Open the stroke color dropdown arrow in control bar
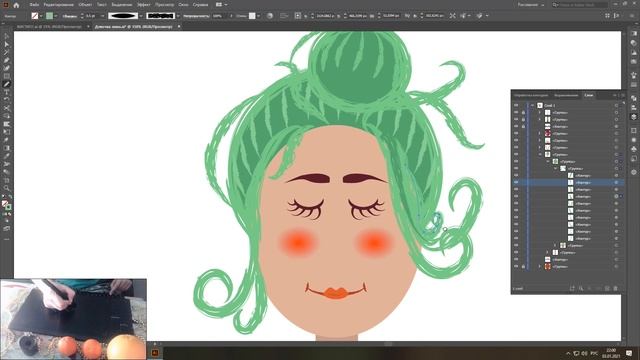Screen dimensions: 640x360 pos(41,16)
